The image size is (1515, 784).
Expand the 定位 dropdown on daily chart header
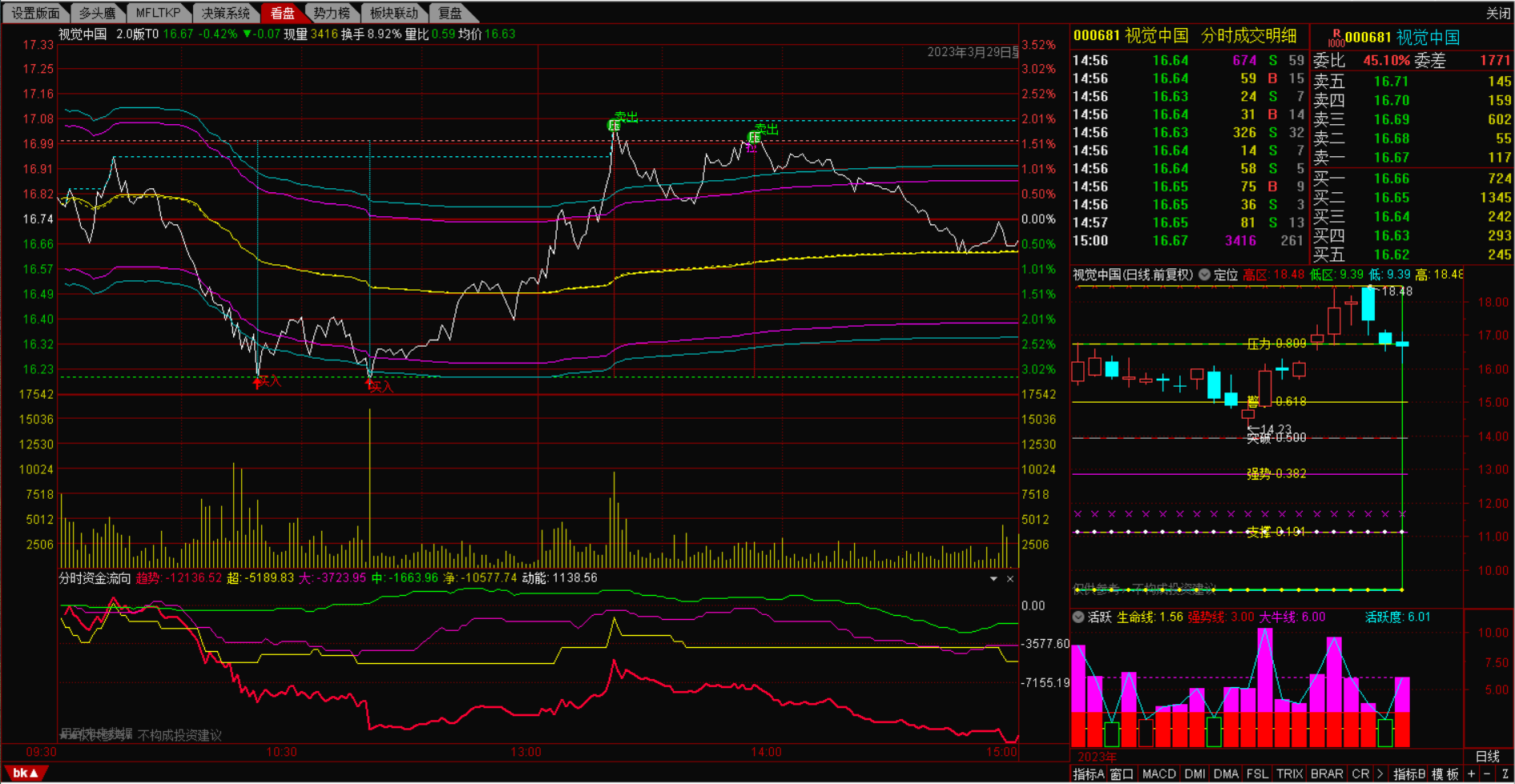(x=1204, y=275)
